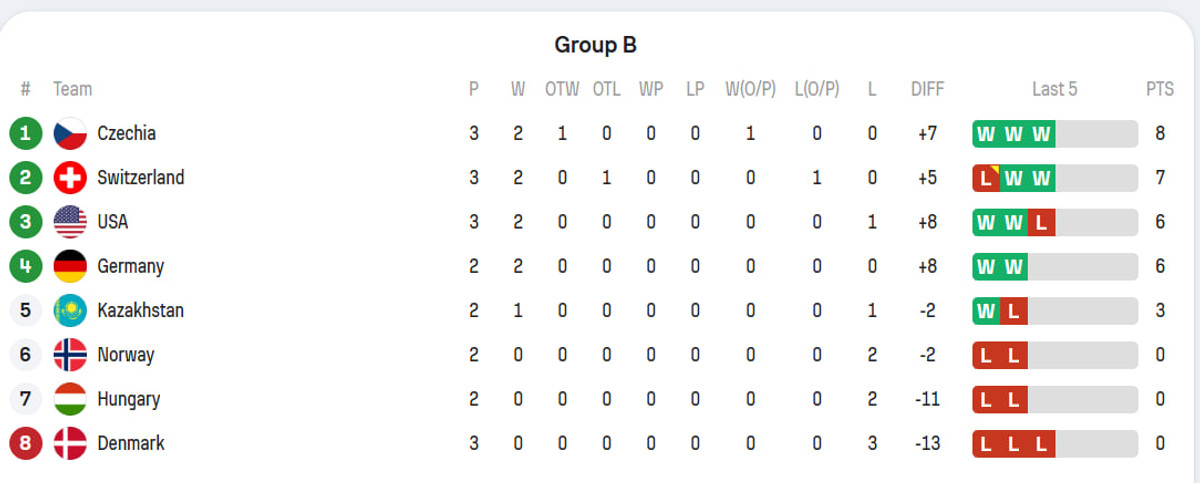Click the USA flag icon

click(x=70, y=222)
